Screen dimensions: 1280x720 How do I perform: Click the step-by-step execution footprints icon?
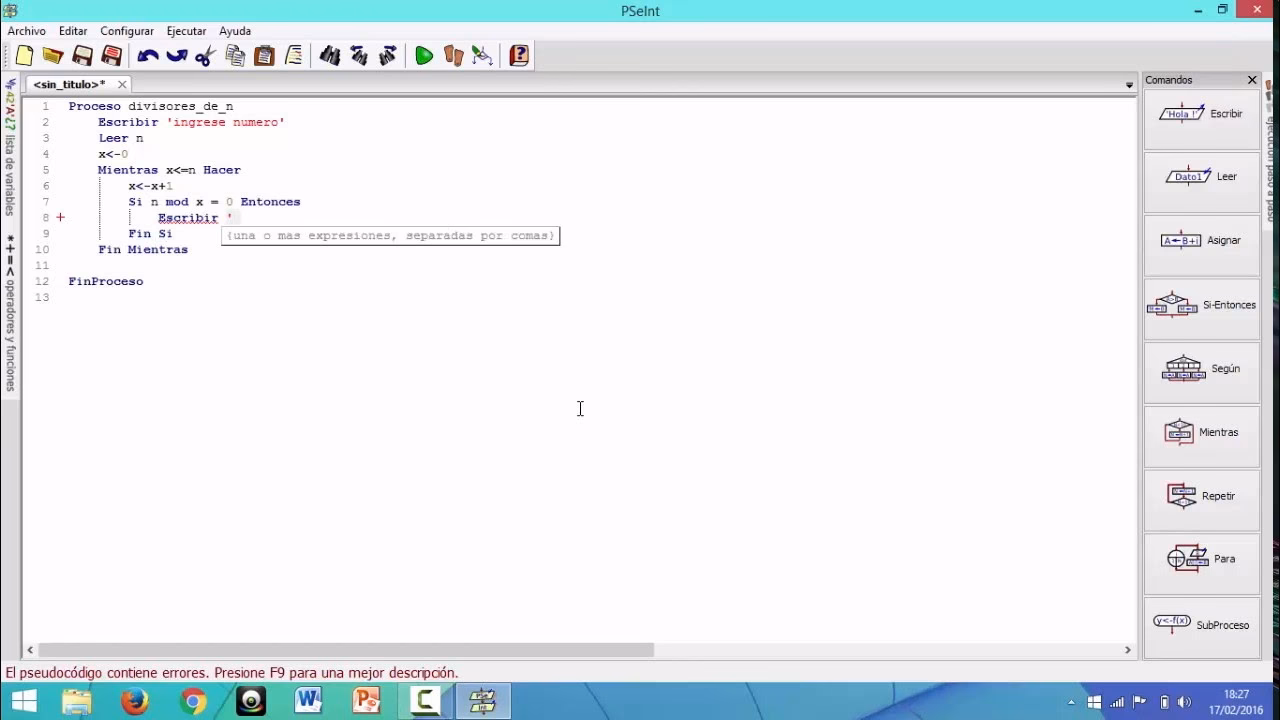tap(453, 56)
